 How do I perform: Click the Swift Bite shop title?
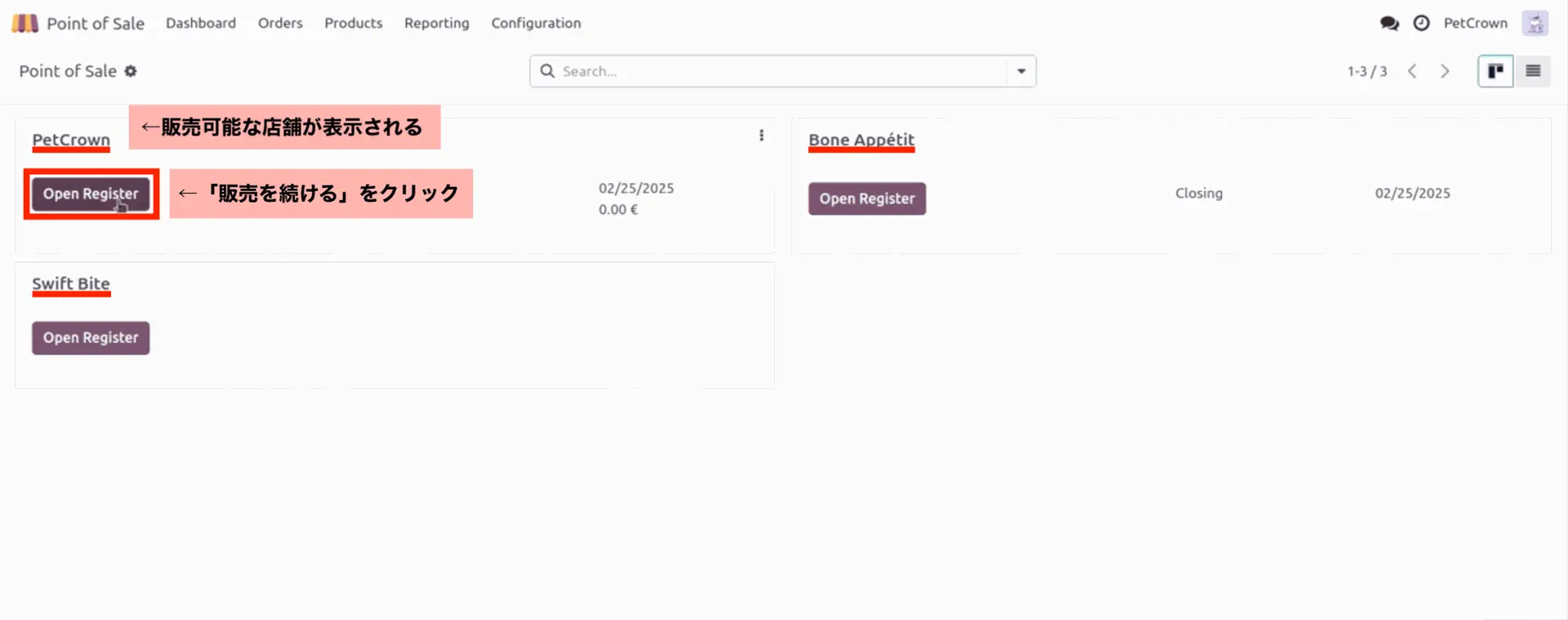click(71, 283)
